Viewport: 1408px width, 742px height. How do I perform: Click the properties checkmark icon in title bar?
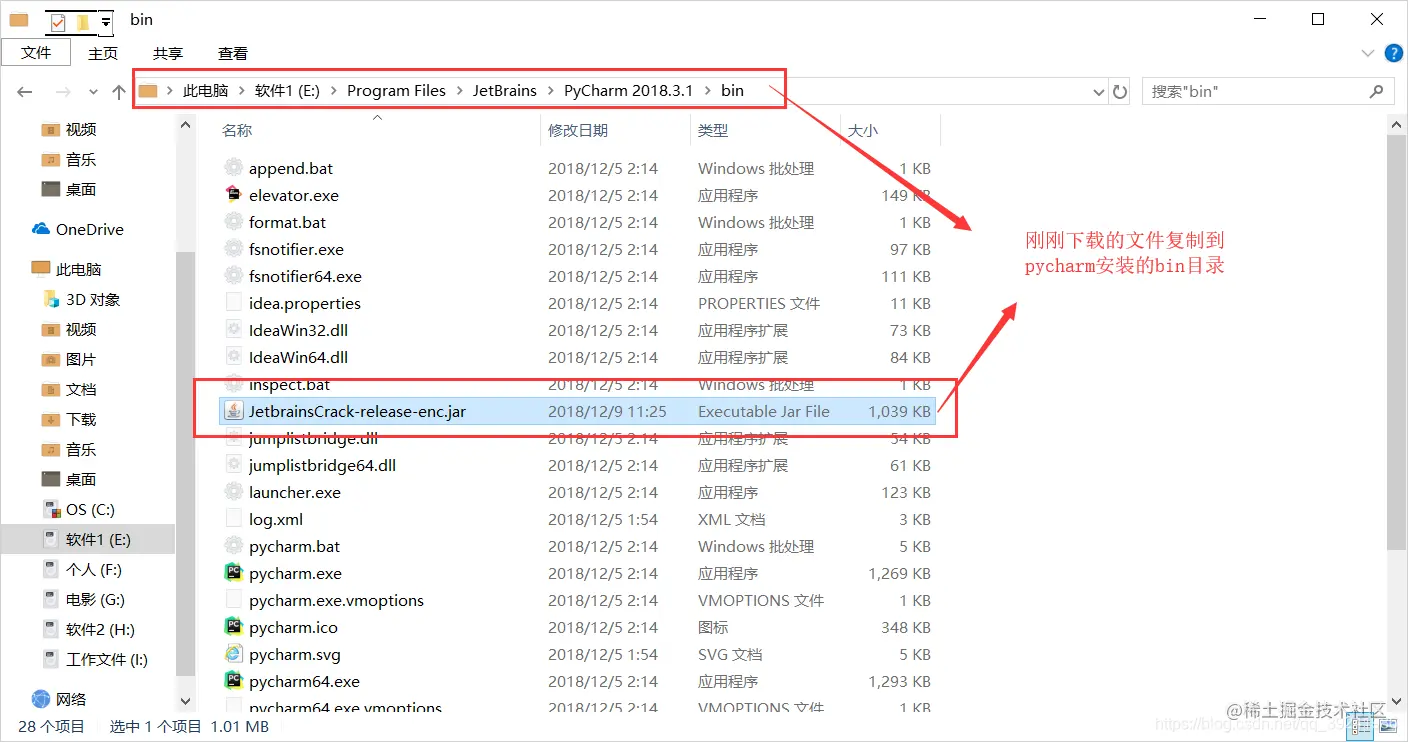click(58, 21)
